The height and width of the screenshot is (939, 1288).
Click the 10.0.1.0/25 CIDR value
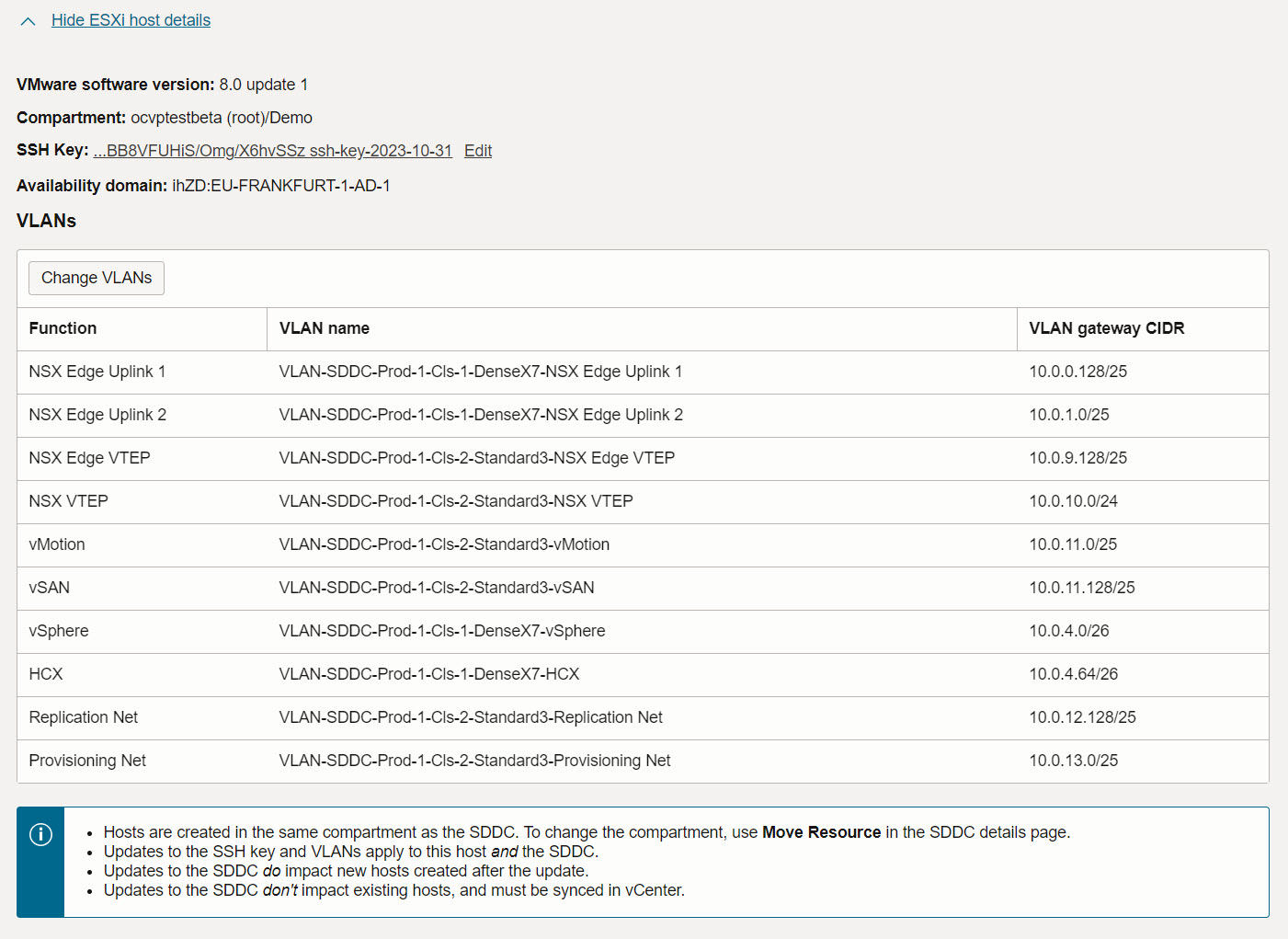(1069, 415)
